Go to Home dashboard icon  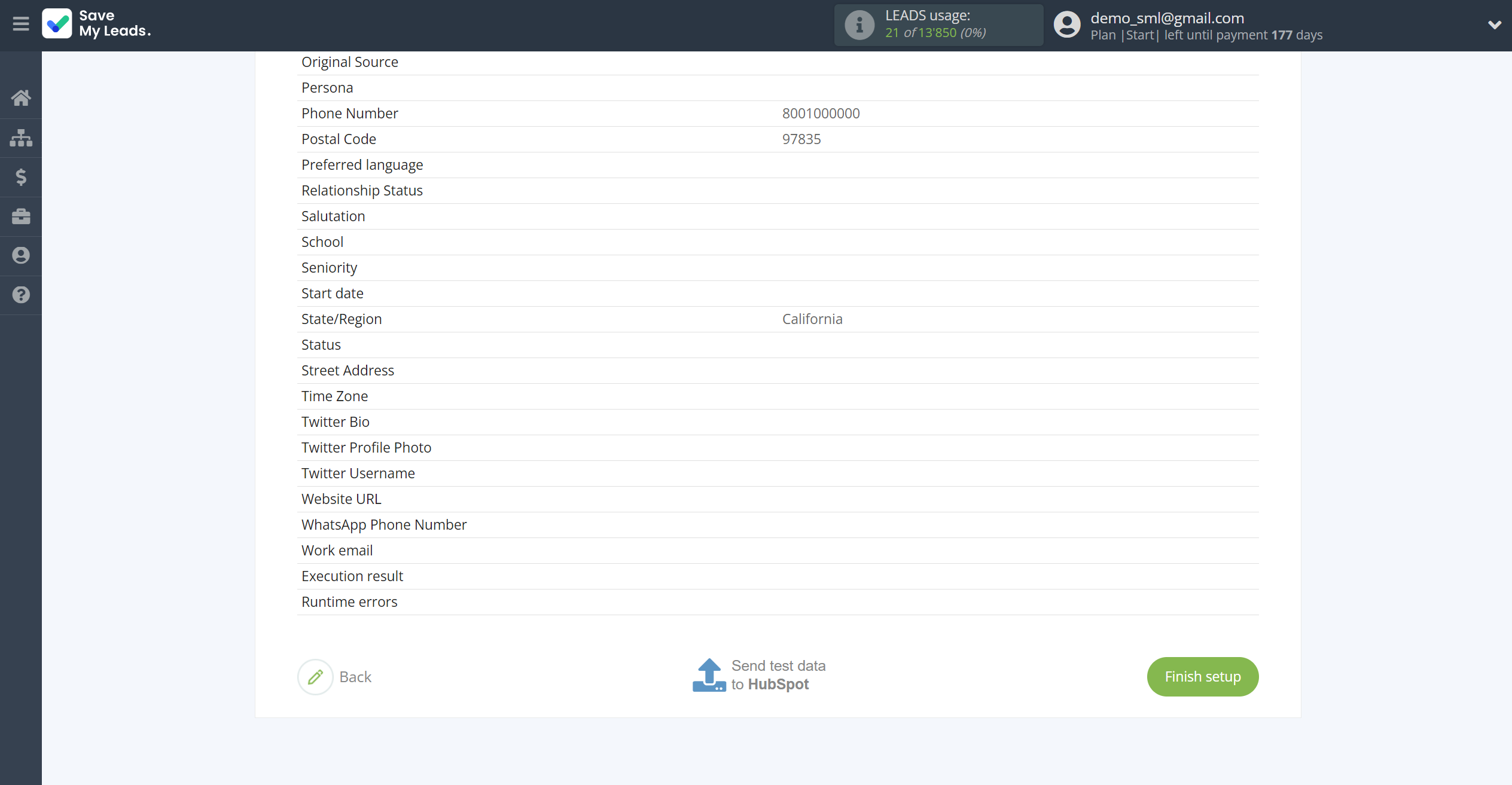[x=21, y=97]
